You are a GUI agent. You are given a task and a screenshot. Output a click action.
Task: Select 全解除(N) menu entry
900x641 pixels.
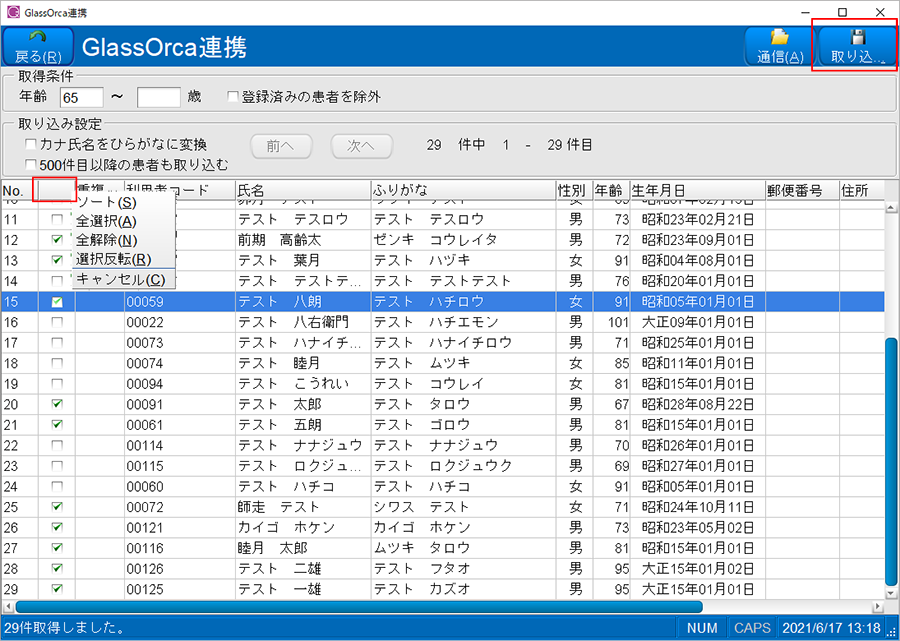[106, 241]
